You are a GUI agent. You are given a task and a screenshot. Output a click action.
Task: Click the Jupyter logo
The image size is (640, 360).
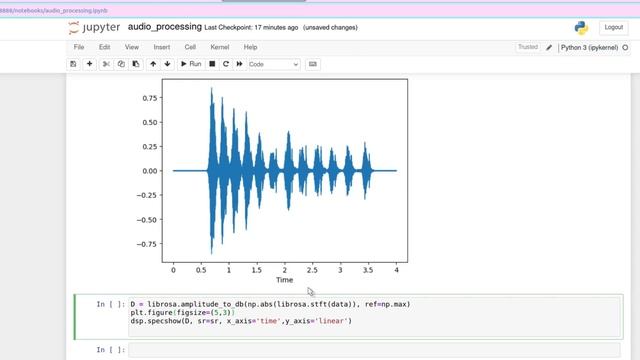tap(94, 28)
